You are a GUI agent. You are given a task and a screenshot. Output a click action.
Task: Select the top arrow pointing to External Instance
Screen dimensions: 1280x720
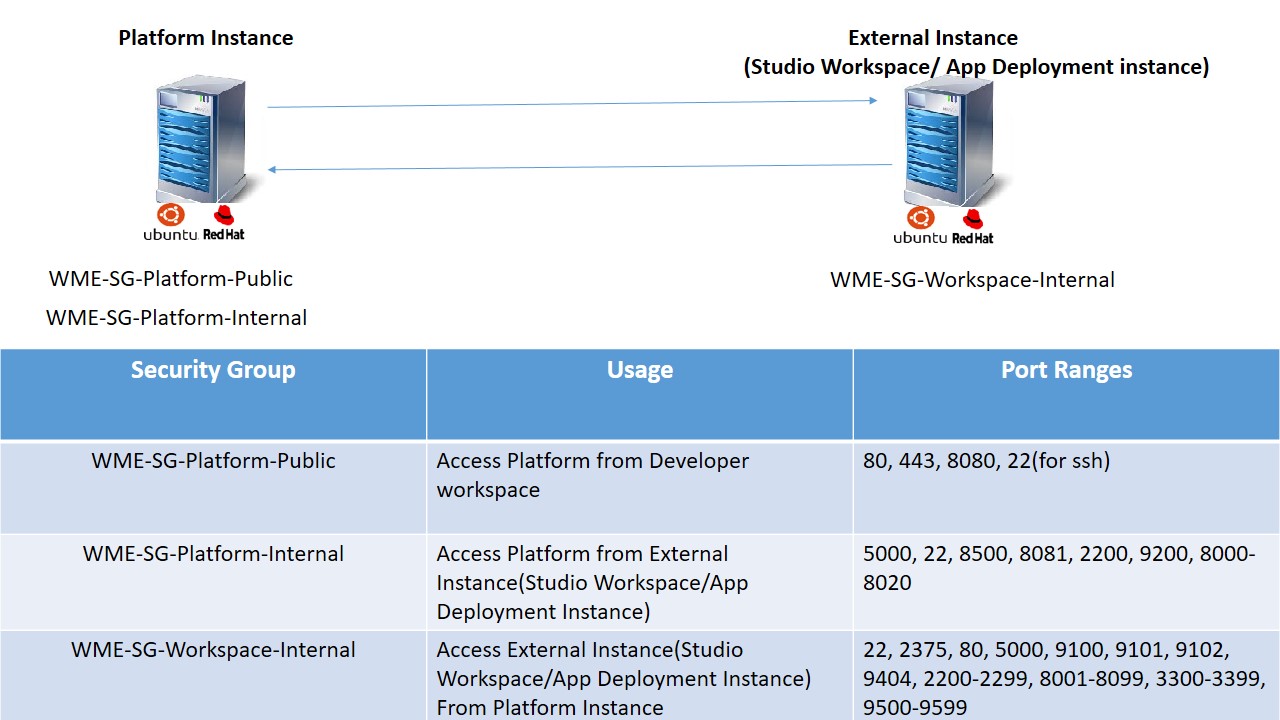coord(570,100)
